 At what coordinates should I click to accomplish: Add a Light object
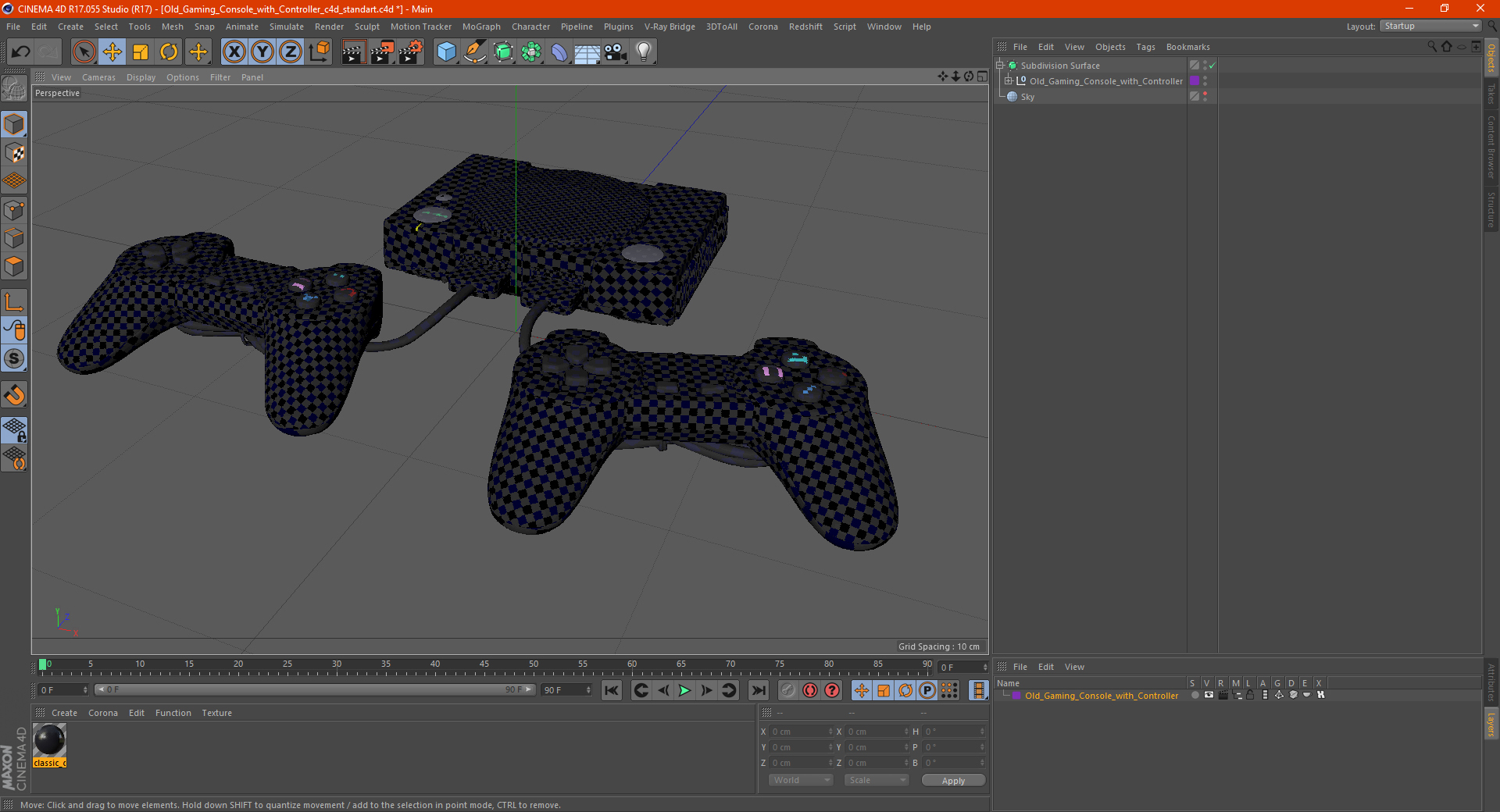click(643, 52)
